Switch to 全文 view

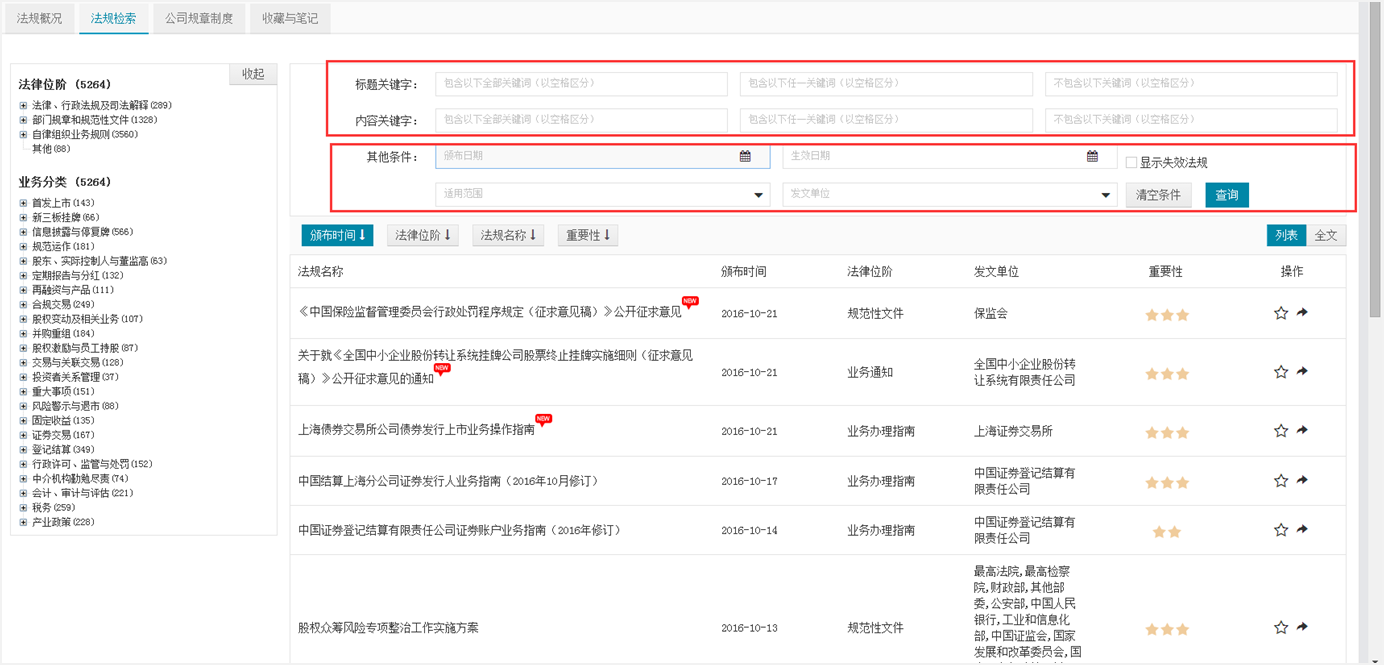[1326, 235]
